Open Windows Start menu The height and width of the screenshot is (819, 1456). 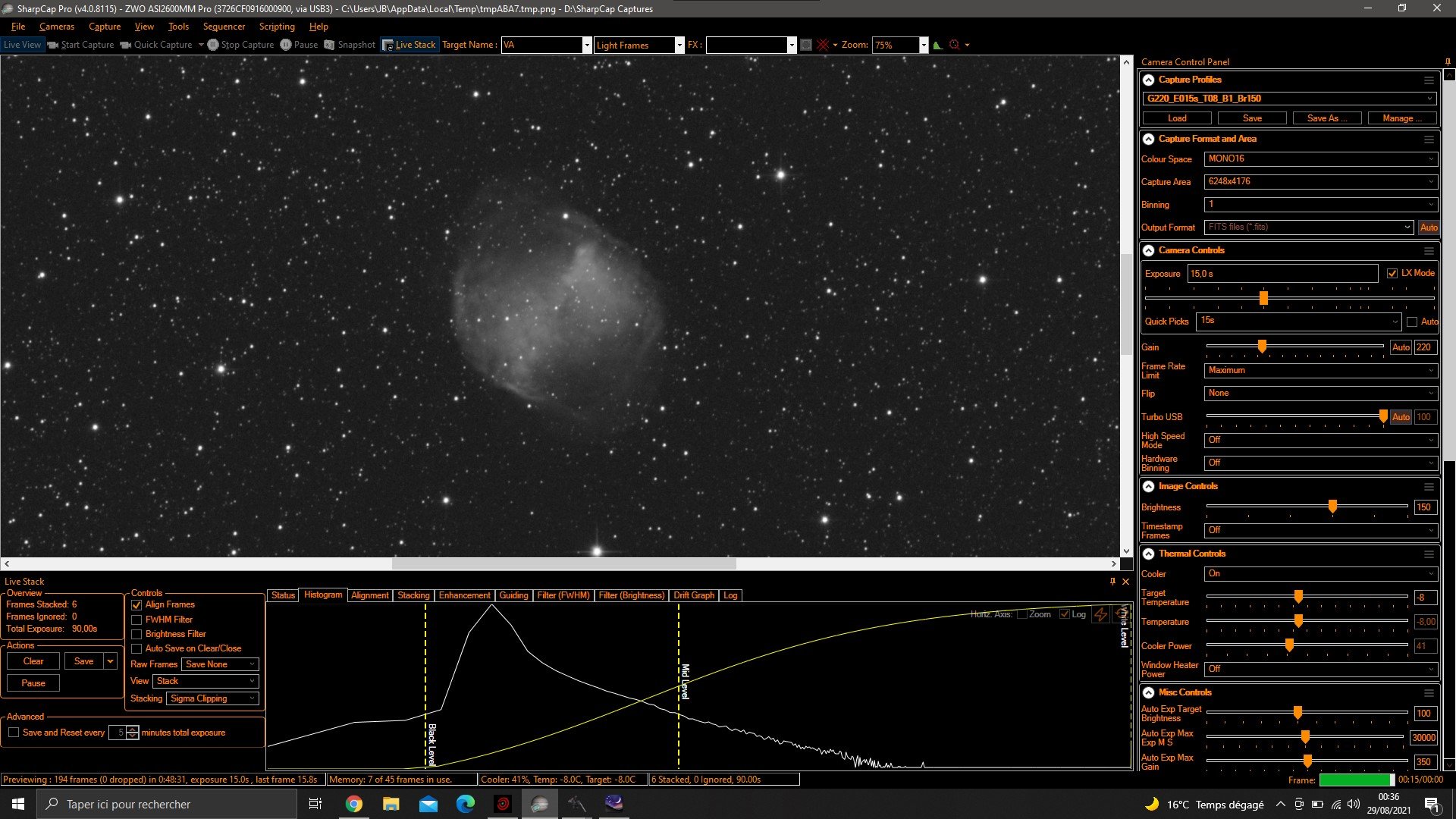[18, 804]
